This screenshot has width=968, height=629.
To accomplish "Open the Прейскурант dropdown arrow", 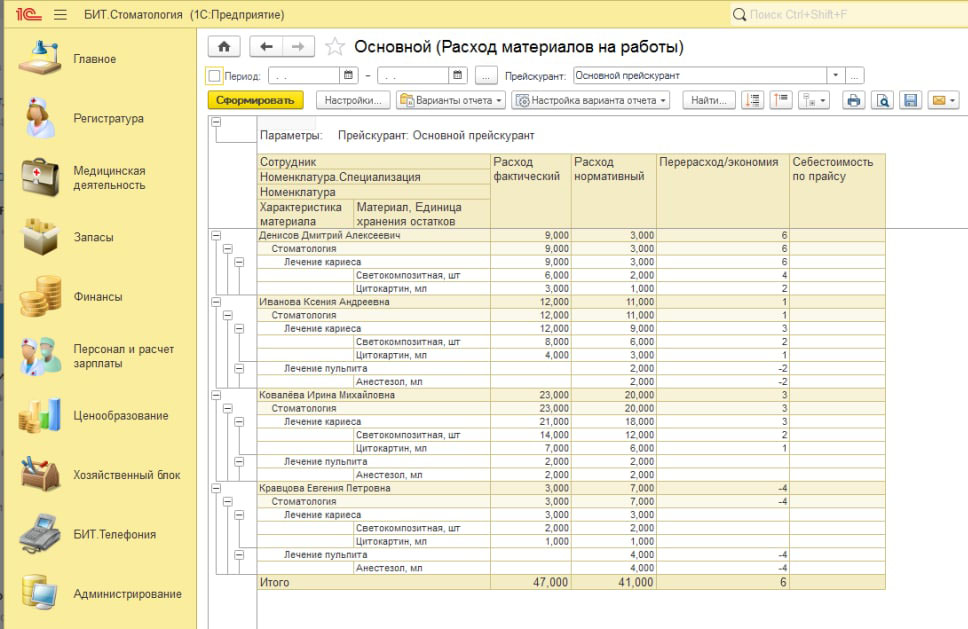I will [x=835, y=75].
